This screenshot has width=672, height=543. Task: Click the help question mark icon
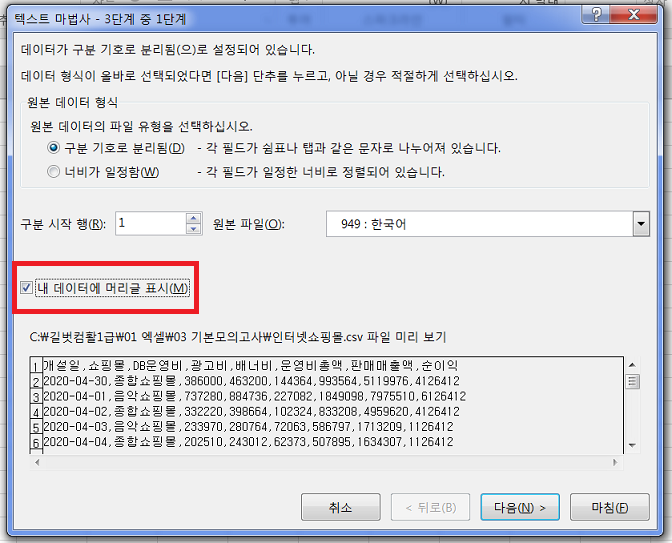[x=595, y=15]
